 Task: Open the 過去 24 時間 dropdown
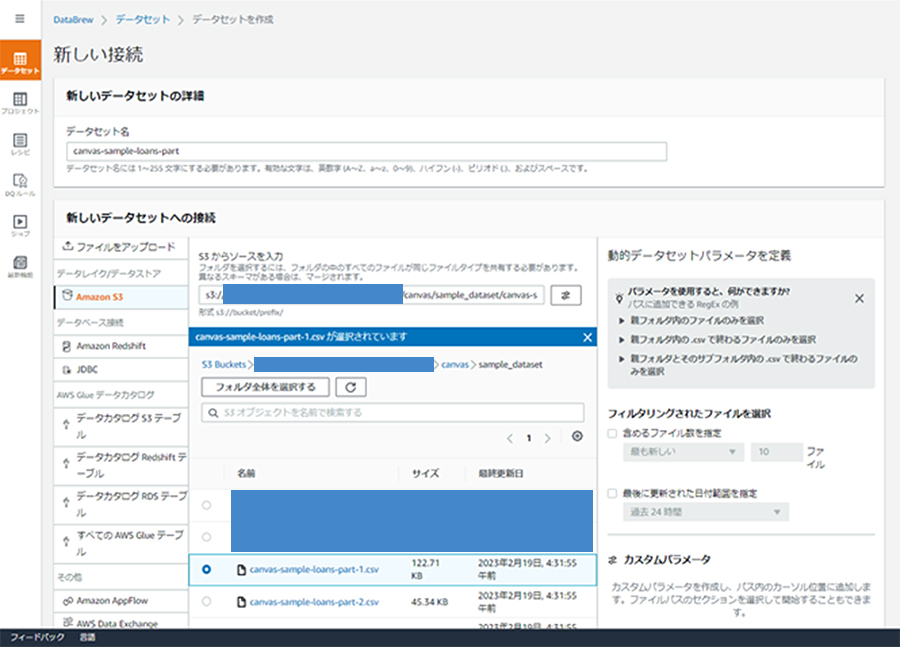point(706,512)
